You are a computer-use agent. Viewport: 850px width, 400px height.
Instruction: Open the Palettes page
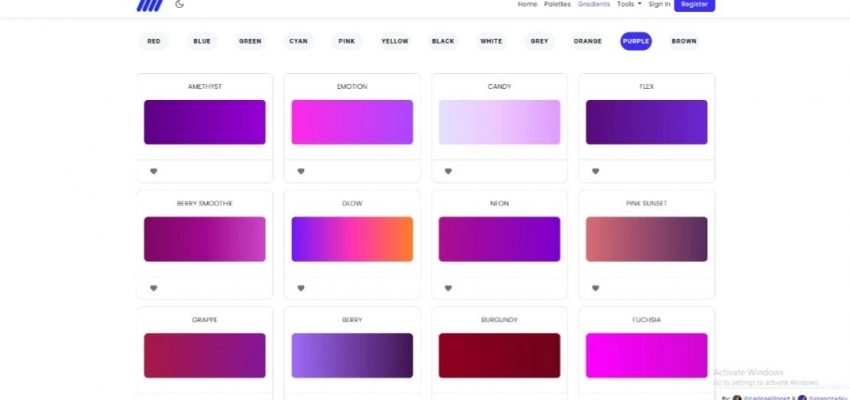[x=557, y=4]
